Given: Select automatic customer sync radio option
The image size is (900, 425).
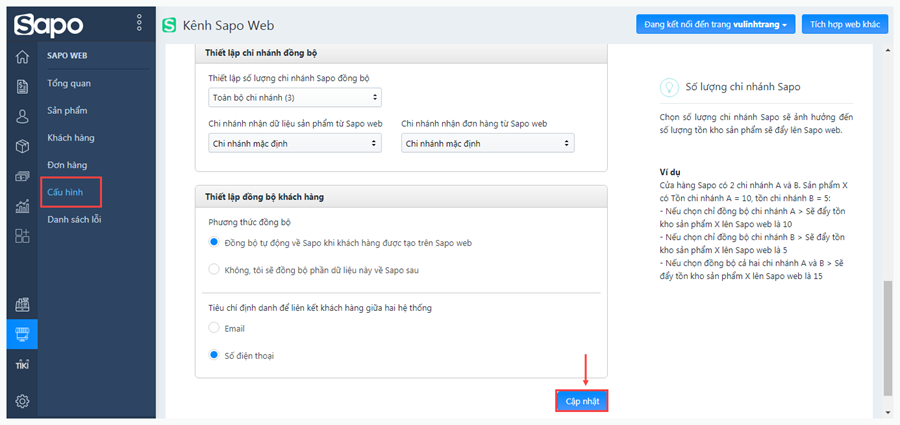Looking at the screenshot, I should tap(214, 242).
